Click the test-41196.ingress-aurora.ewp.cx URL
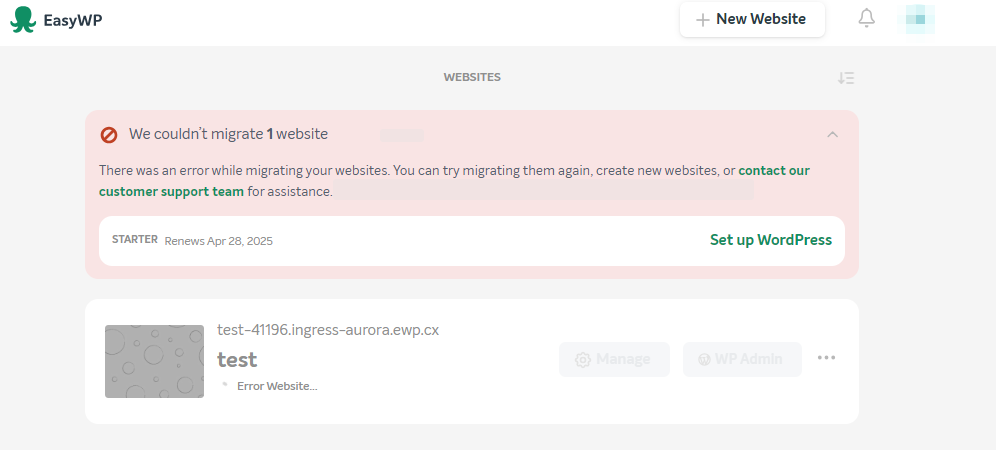 tap(328, 330)
